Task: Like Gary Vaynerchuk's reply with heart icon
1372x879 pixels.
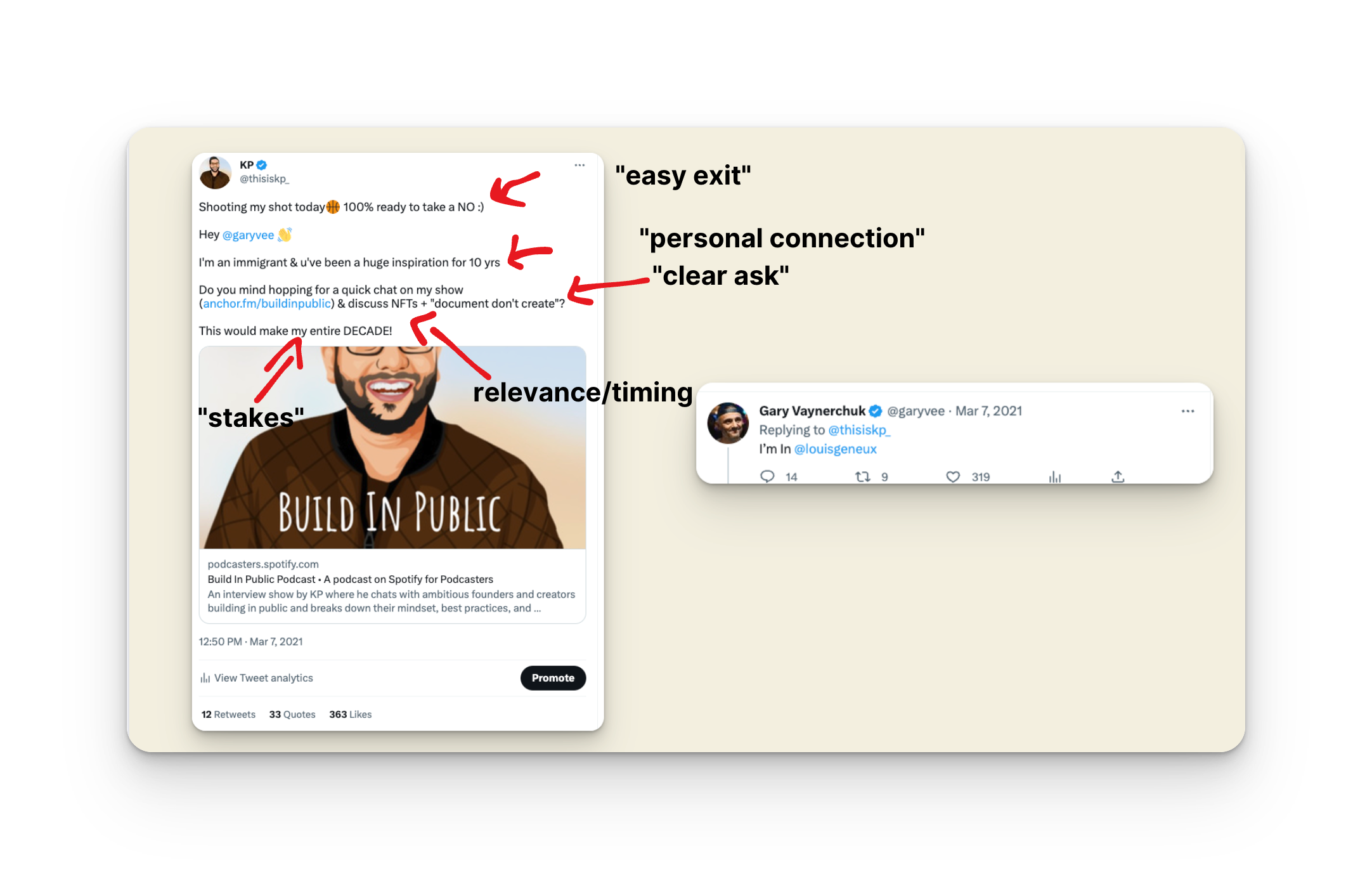Action: pos(953,476)
